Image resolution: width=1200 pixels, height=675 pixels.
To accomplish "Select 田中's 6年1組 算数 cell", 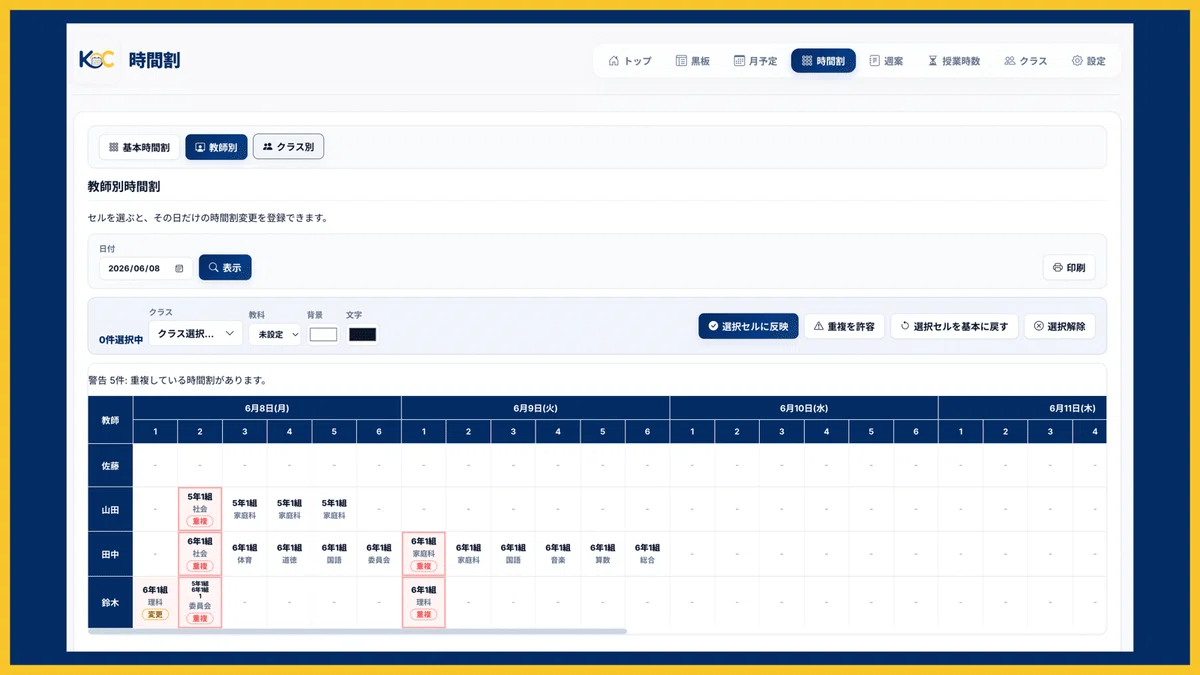I will coord(602,554).
